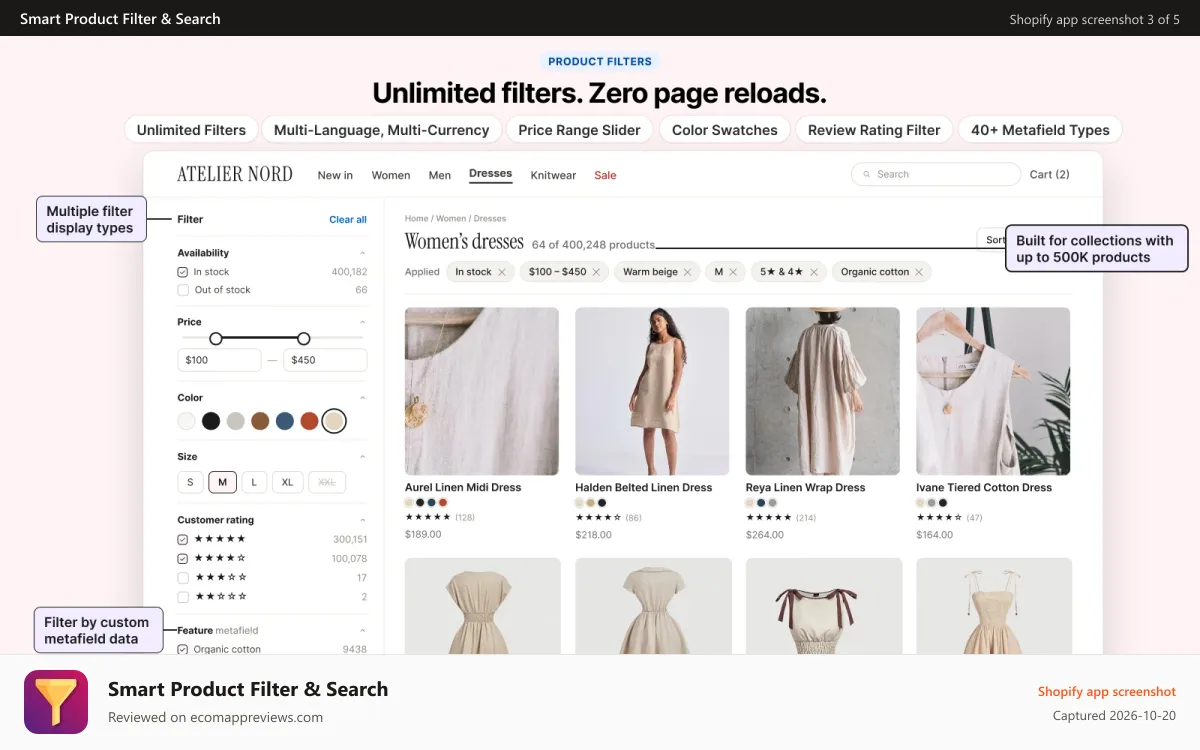Select the black color swatch

(211, 421)
